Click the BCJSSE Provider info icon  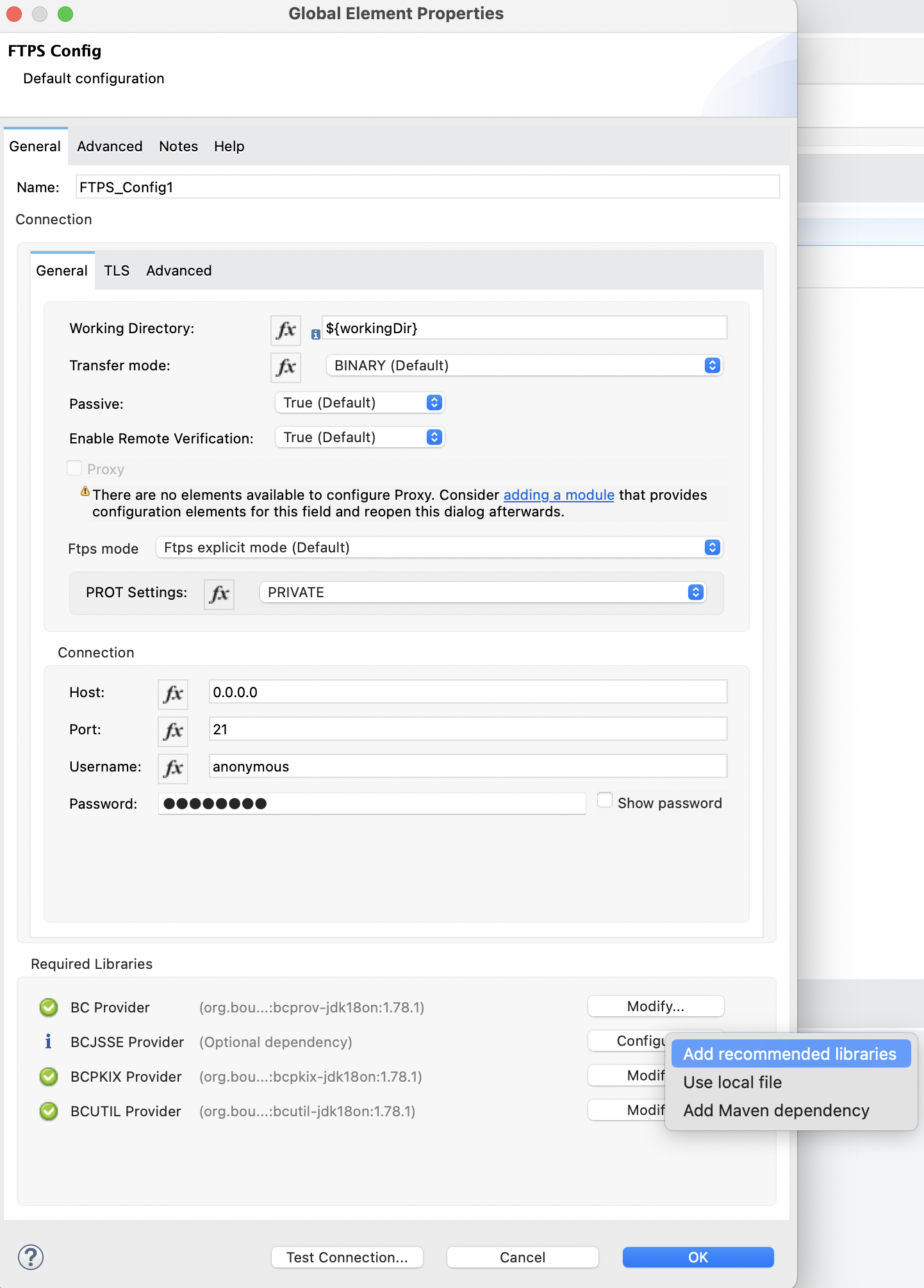coord(48,1042)
